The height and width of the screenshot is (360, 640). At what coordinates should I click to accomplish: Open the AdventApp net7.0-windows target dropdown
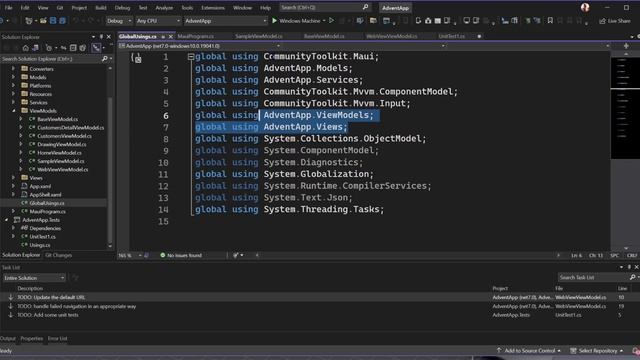point(200,46)
